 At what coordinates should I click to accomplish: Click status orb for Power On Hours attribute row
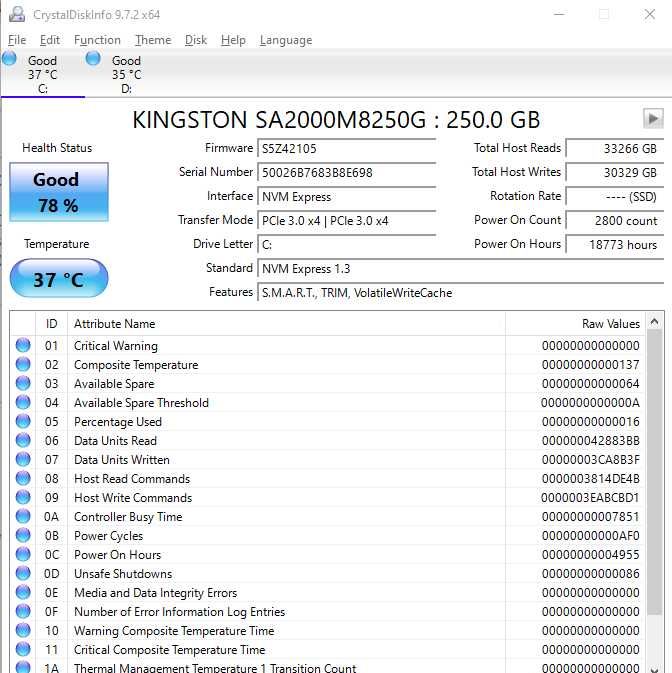tap(23, 554)
